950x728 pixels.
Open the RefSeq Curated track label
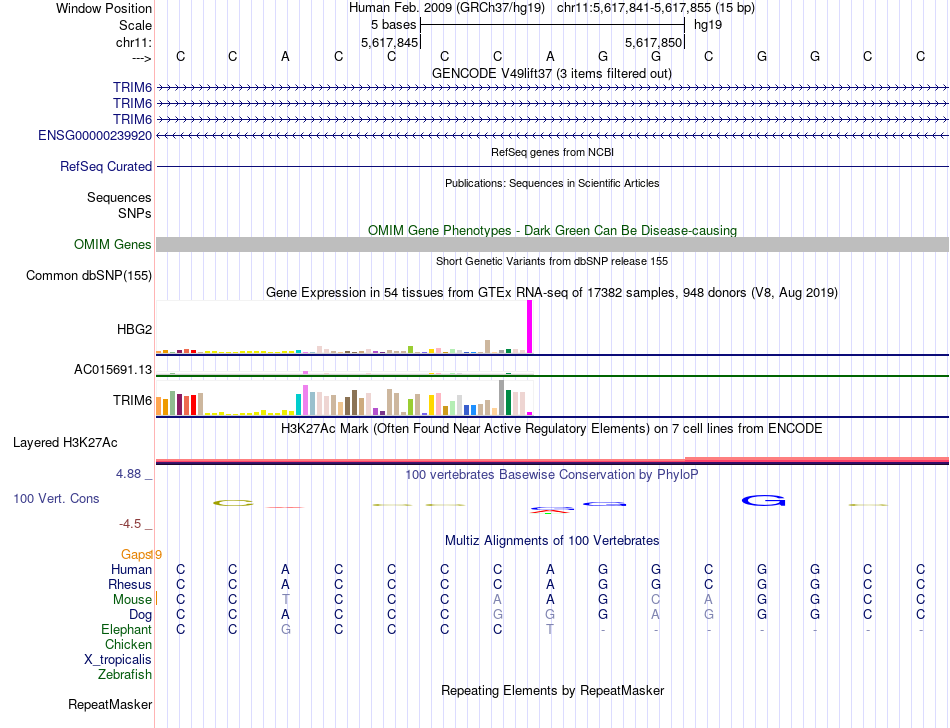tap(106, 167)
